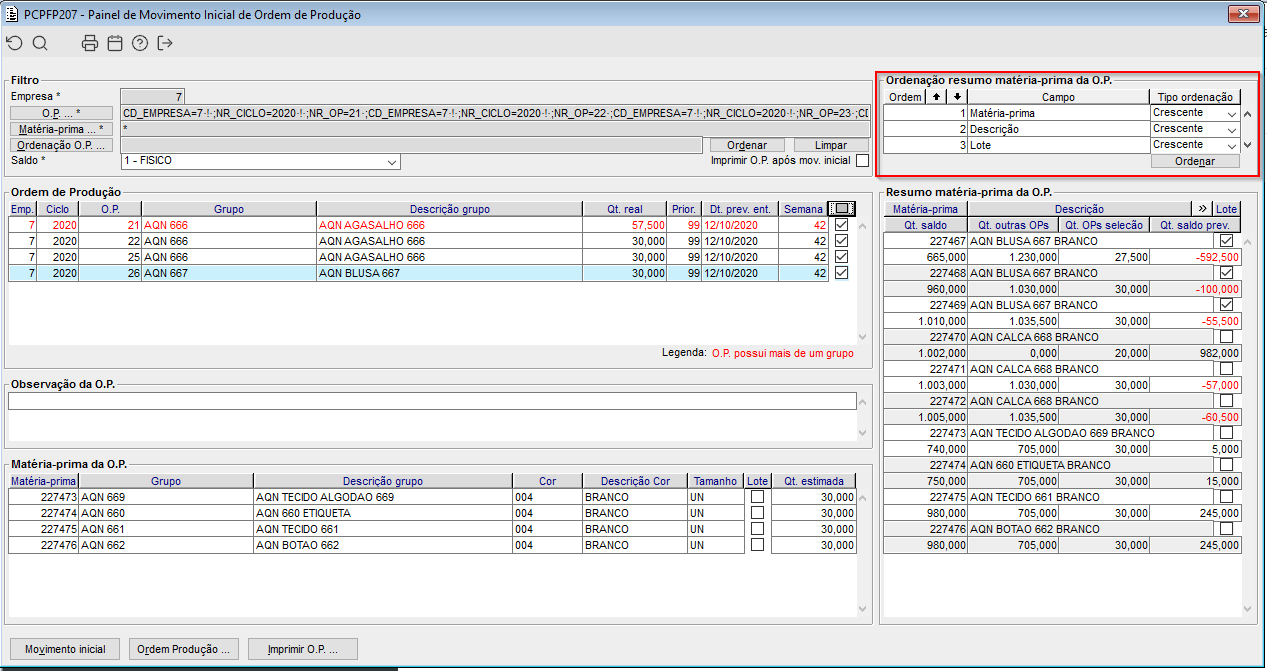Viewport: 1267px width, 671px height.
Task: Open the Saldo dropdown showing 1 - FISICO
Action: click(260, 161)
